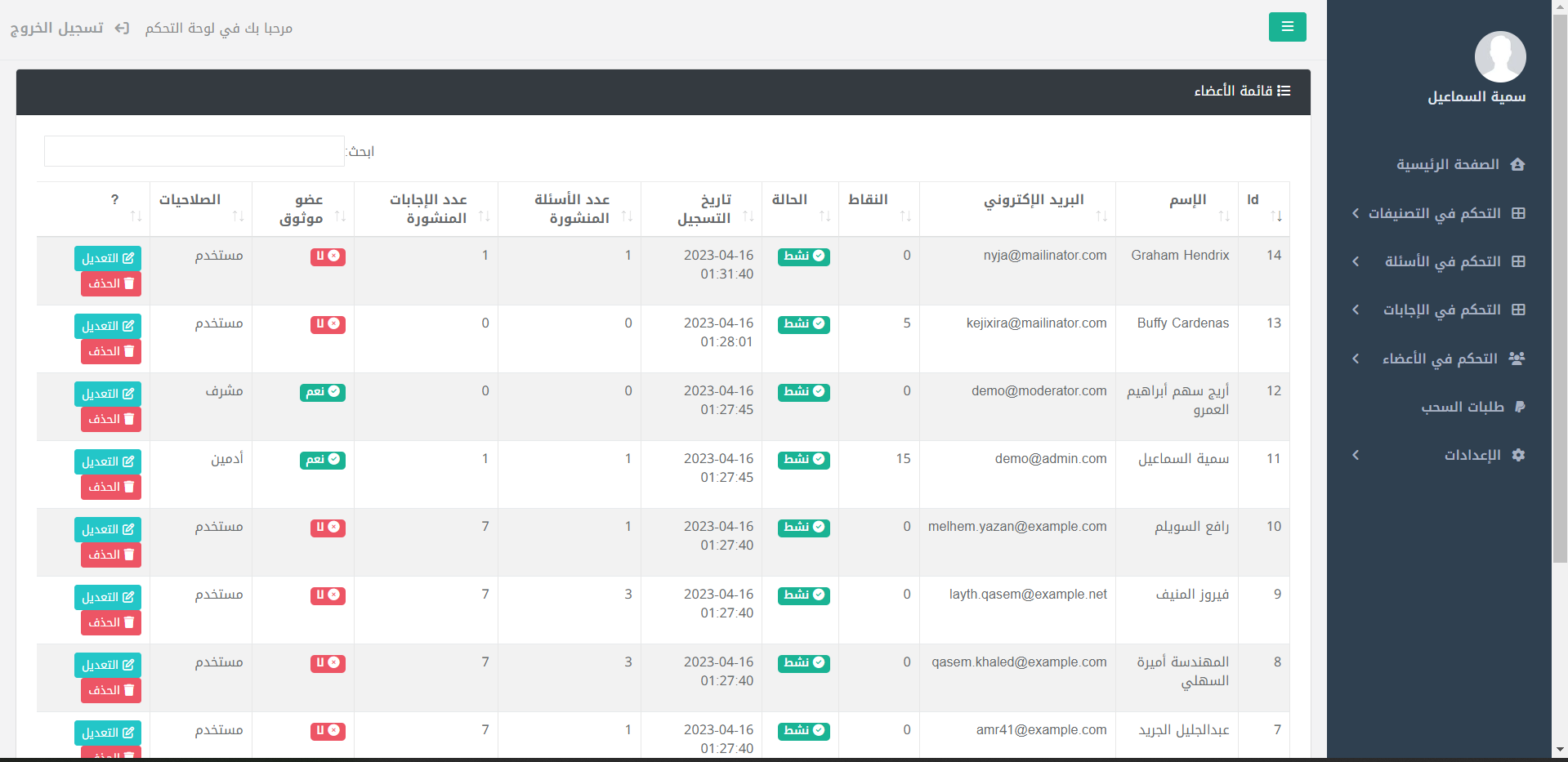1568x762 pixels.
Task: Open the الإعدادات menu item
Action: tap(1472, 455)
